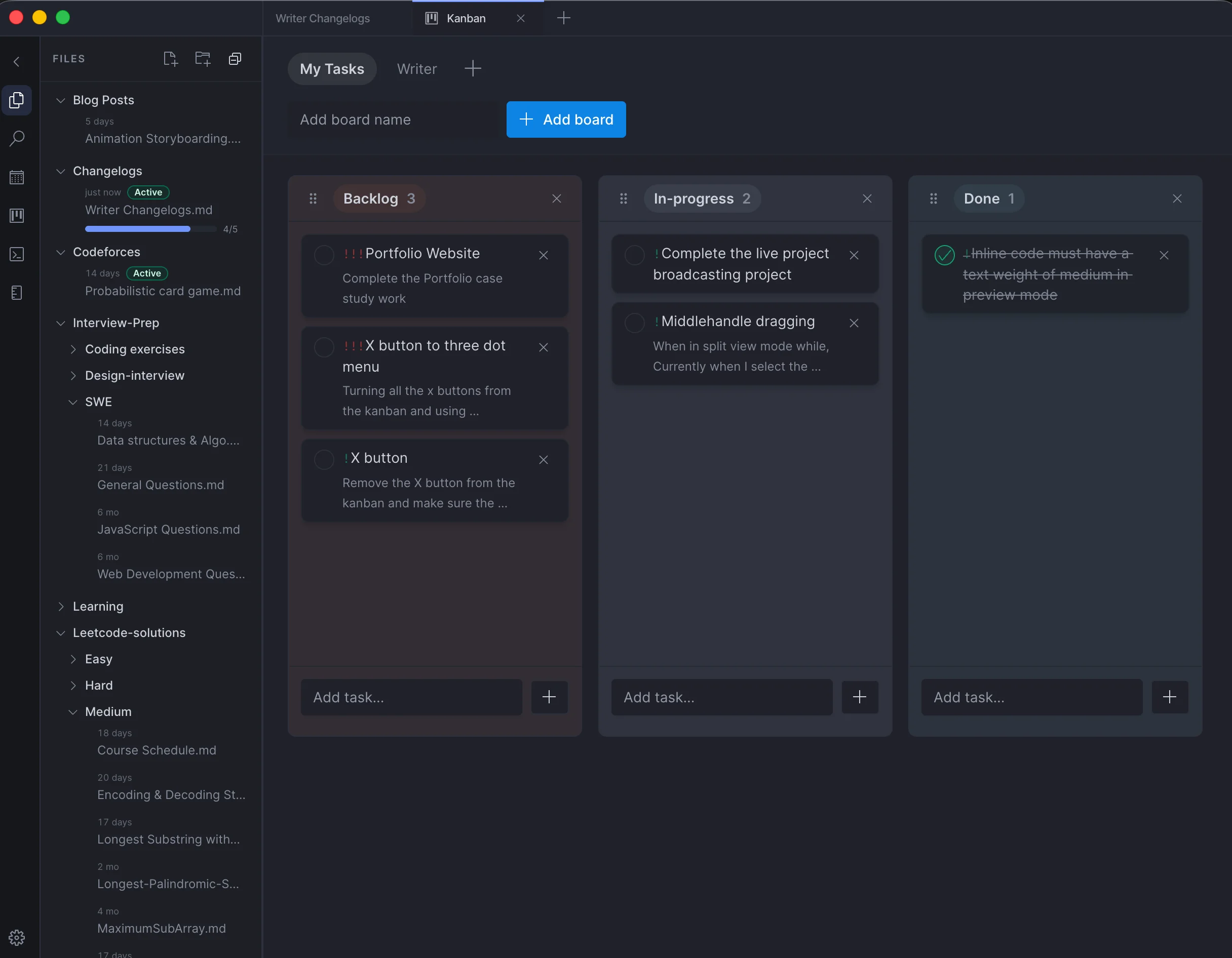Open the calendar view in sidebar

pos(17,177)
